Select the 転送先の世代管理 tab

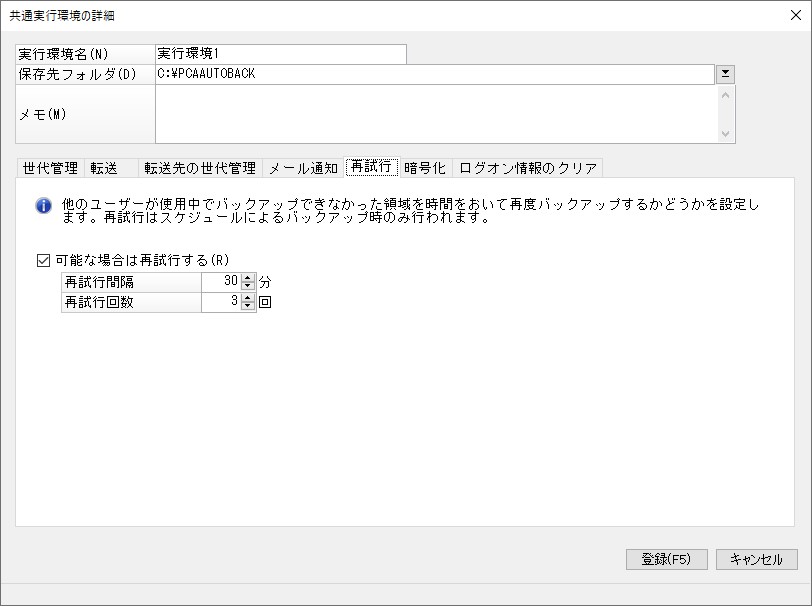pos(200,168)
